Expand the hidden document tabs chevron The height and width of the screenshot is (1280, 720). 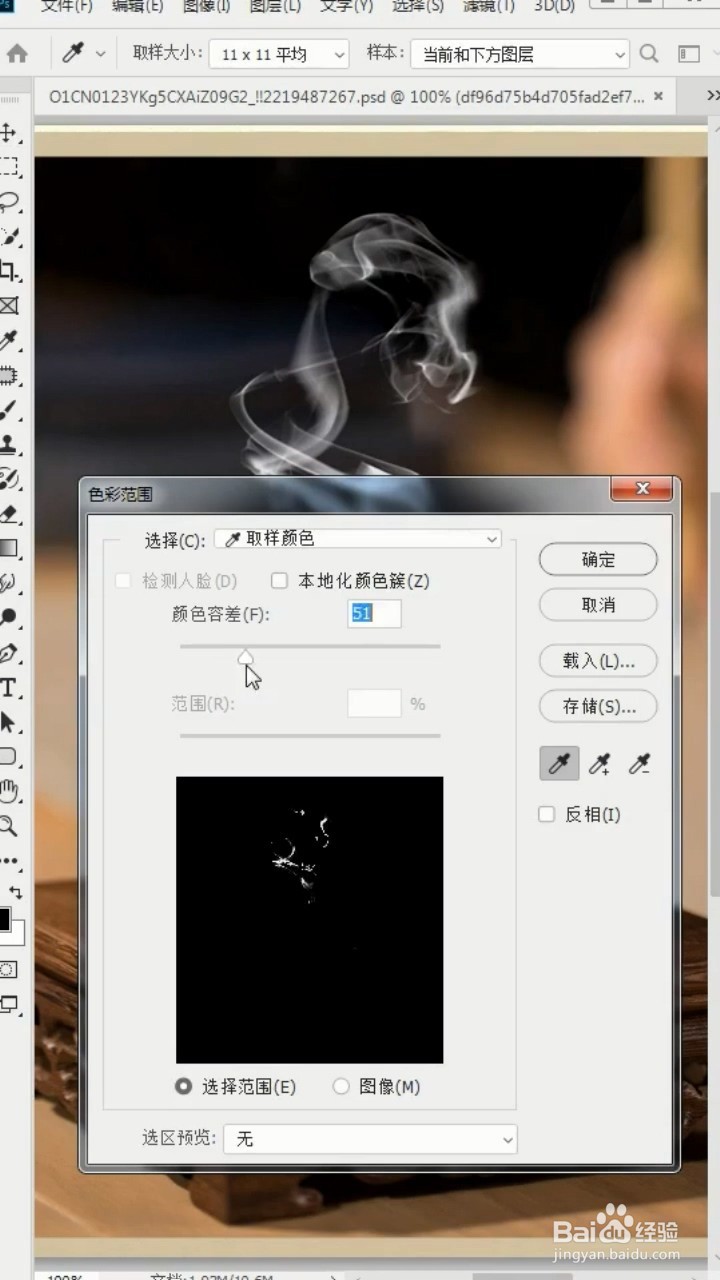click(x=712, y=95)
